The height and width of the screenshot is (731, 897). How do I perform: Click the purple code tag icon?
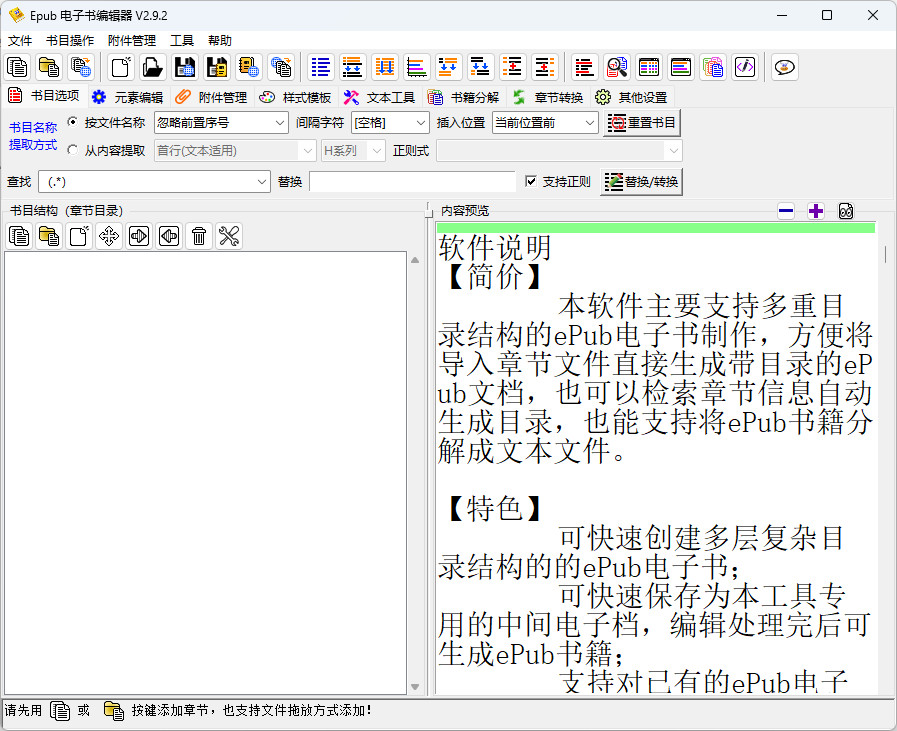point(745,67)
